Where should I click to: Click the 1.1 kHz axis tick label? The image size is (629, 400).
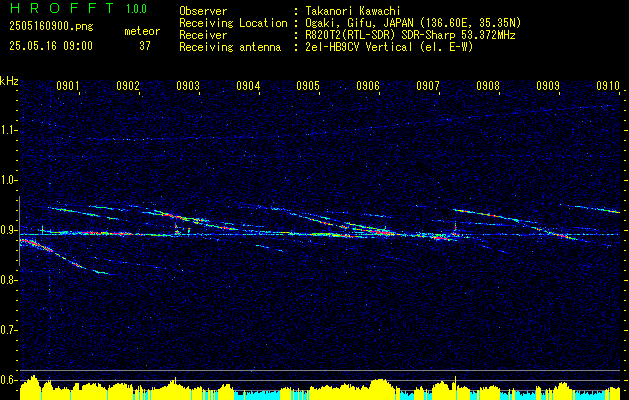click(x=8, y=130)
